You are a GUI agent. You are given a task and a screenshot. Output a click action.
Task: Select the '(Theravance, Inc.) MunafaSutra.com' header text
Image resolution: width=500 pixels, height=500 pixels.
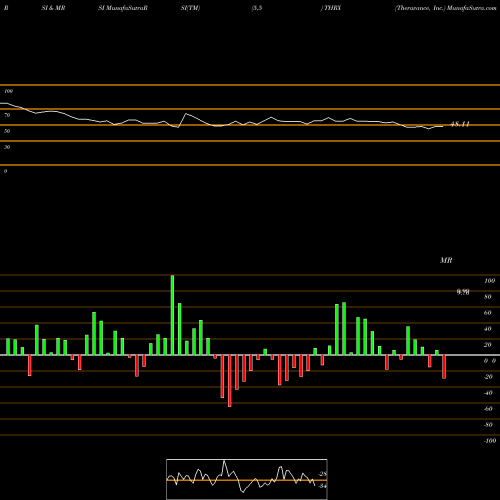(x=446, y=8)
